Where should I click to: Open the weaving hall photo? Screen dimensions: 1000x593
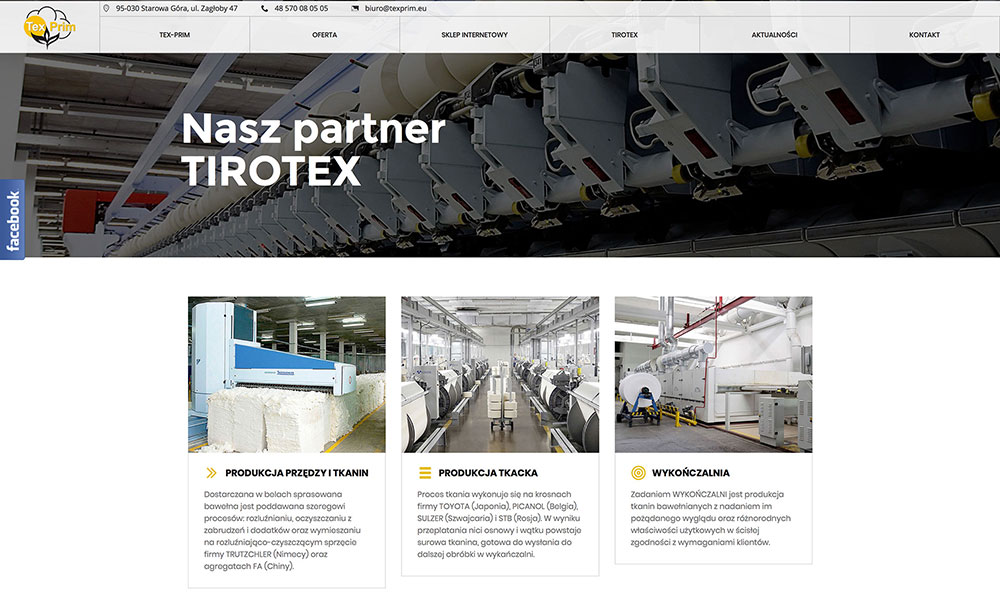click(x=500, y=374)
